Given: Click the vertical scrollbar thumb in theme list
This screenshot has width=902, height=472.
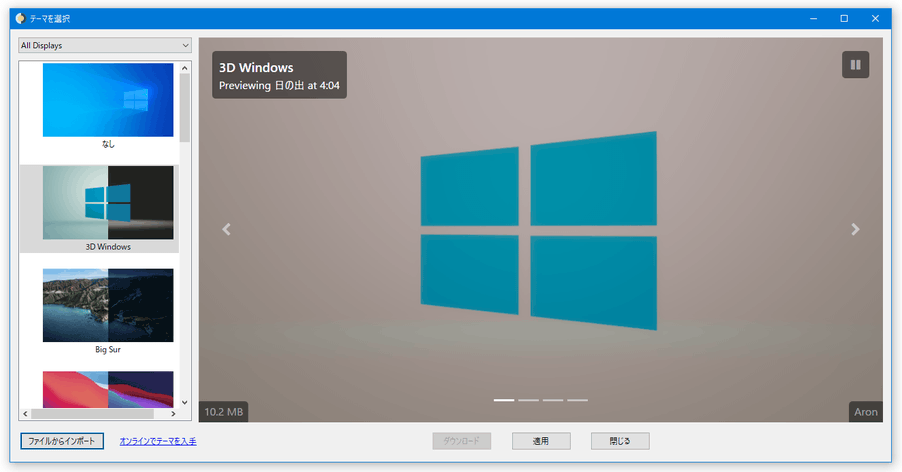Looking at the screenshot, I should (185, 108).
